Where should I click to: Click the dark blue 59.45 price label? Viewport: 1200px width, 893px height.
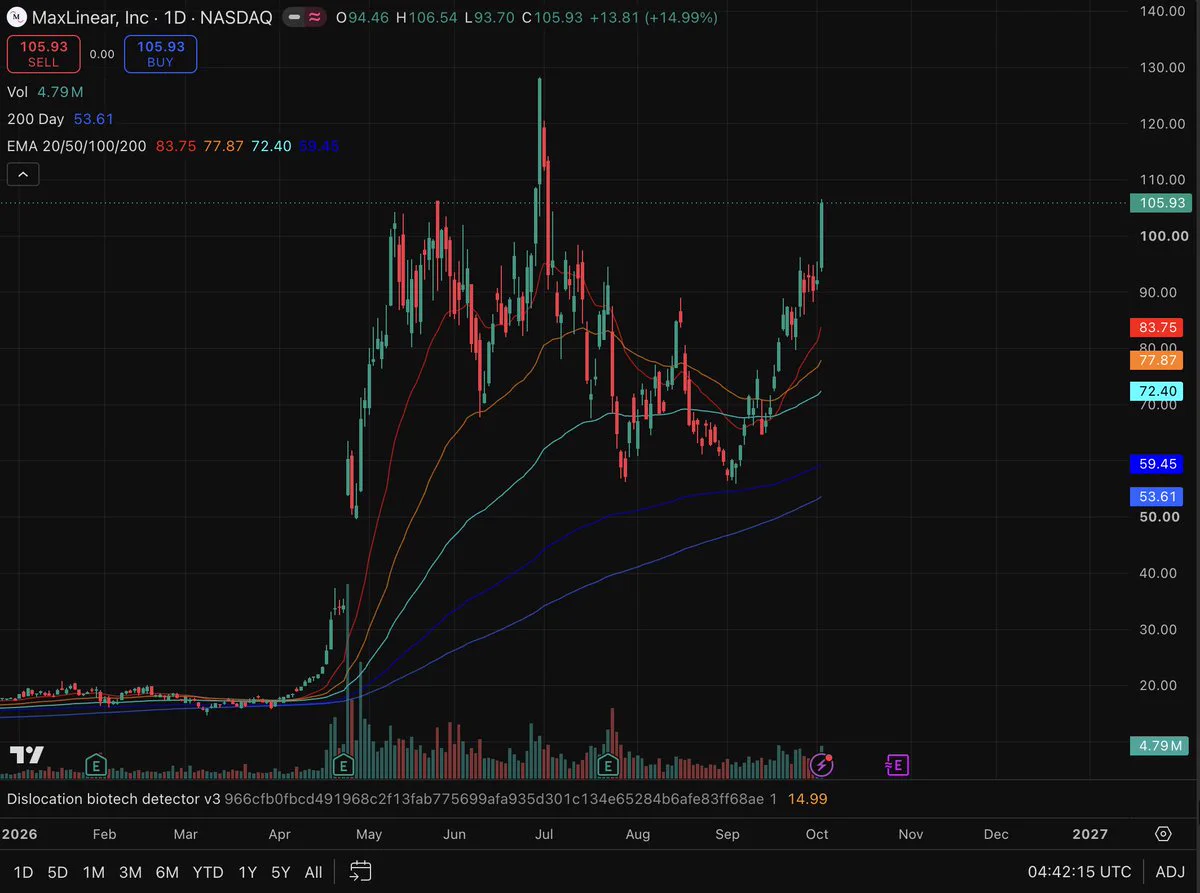click(1155, 464)
